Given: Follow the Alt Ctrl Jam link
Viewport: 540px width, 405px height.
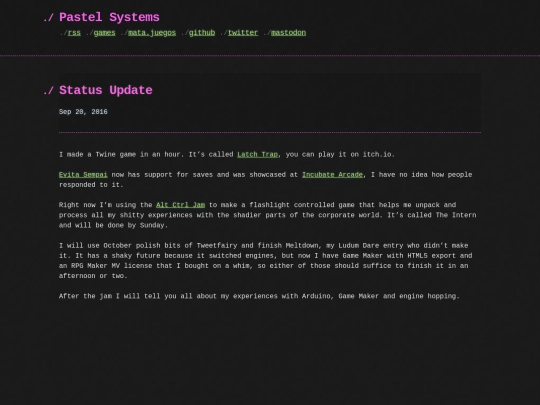Looking at the screenshot, I should click(x=180, y=205).
